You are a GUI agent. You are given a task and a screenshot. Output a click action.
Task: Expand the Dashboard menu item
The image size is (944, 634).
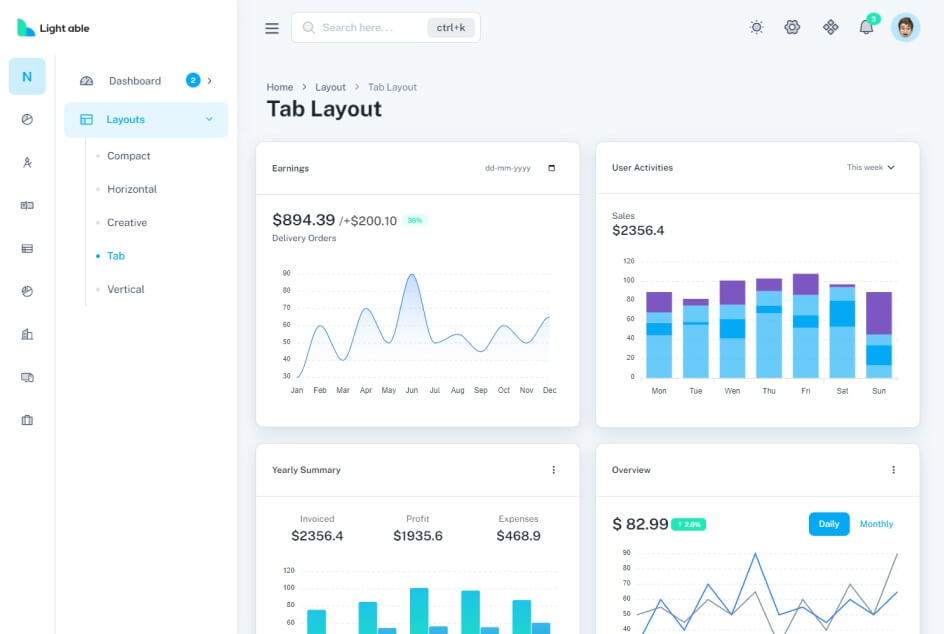coord(146,81)
